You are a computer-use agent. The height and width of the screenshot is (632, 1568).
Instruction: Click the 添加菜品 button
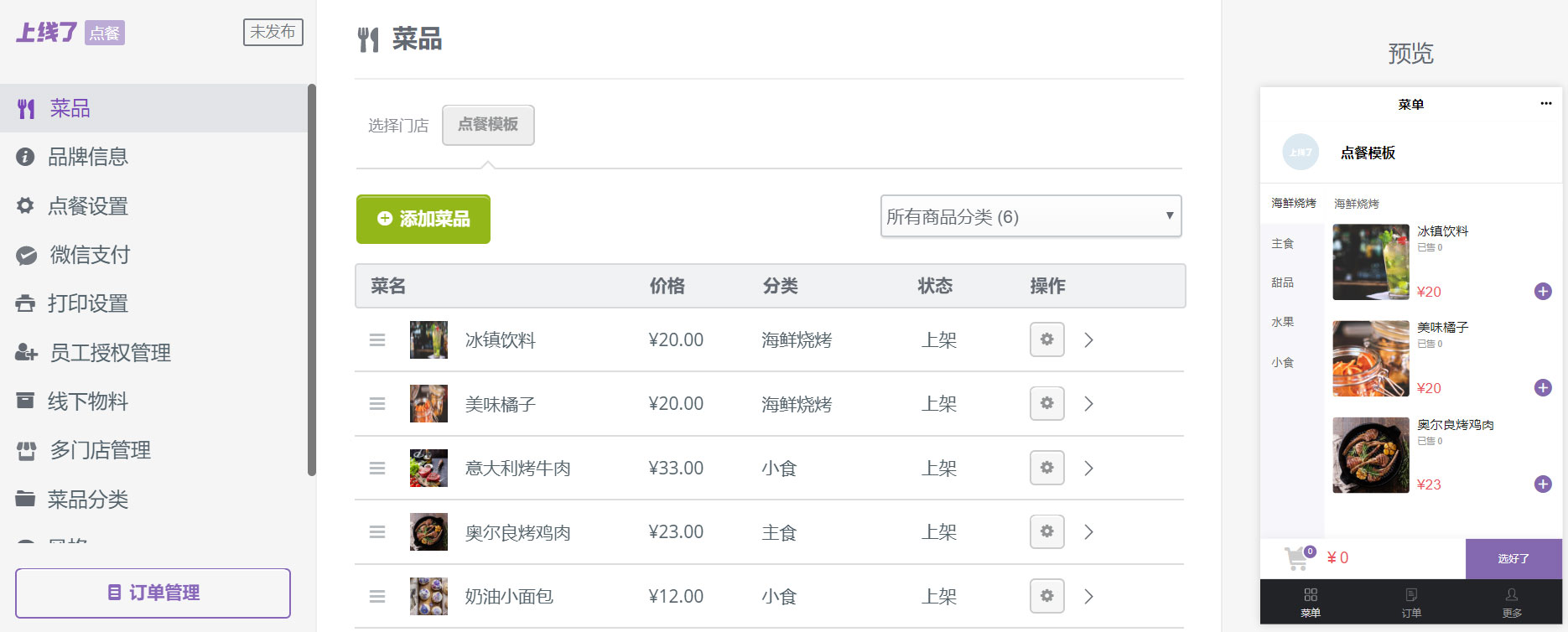pos(423,219)
